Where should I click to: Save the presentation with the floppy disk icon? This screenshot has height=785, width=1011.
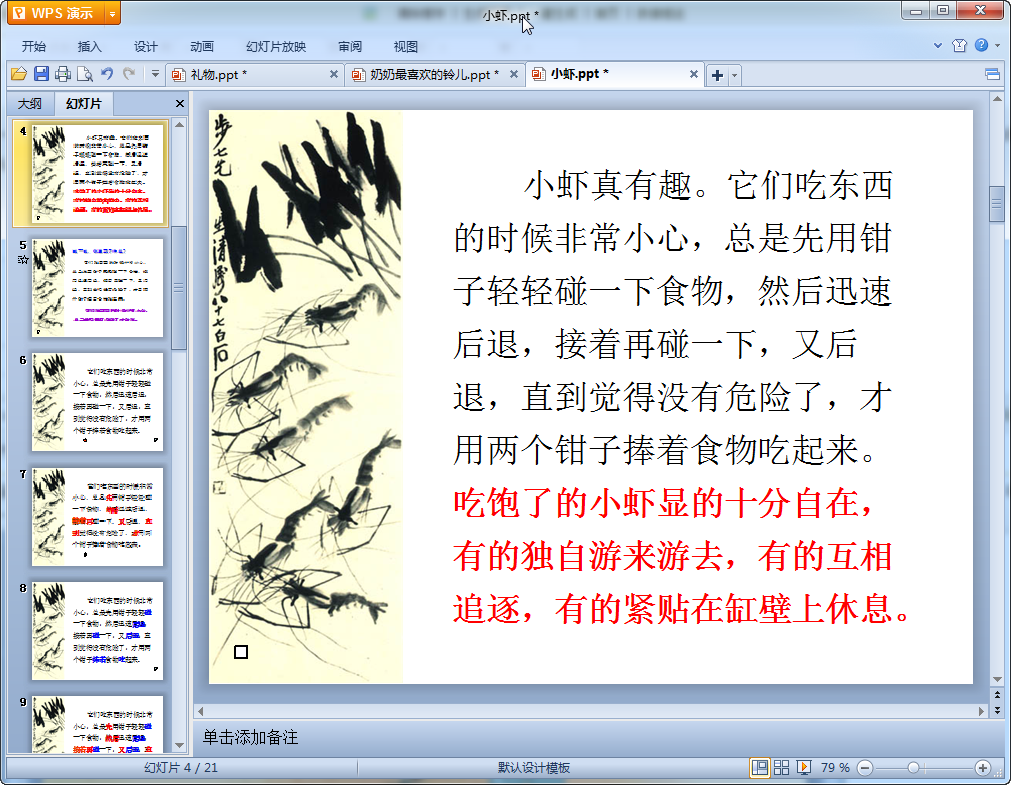41,74
